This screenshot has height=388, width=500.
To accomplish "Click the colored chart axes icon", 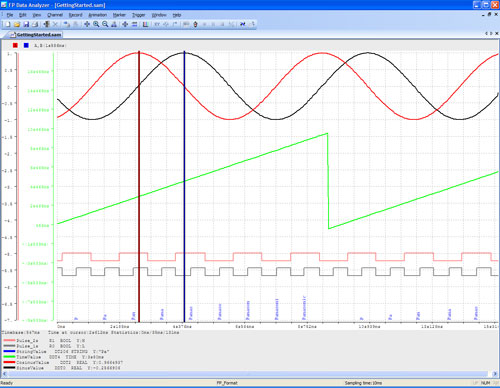I will coord(145,24).
